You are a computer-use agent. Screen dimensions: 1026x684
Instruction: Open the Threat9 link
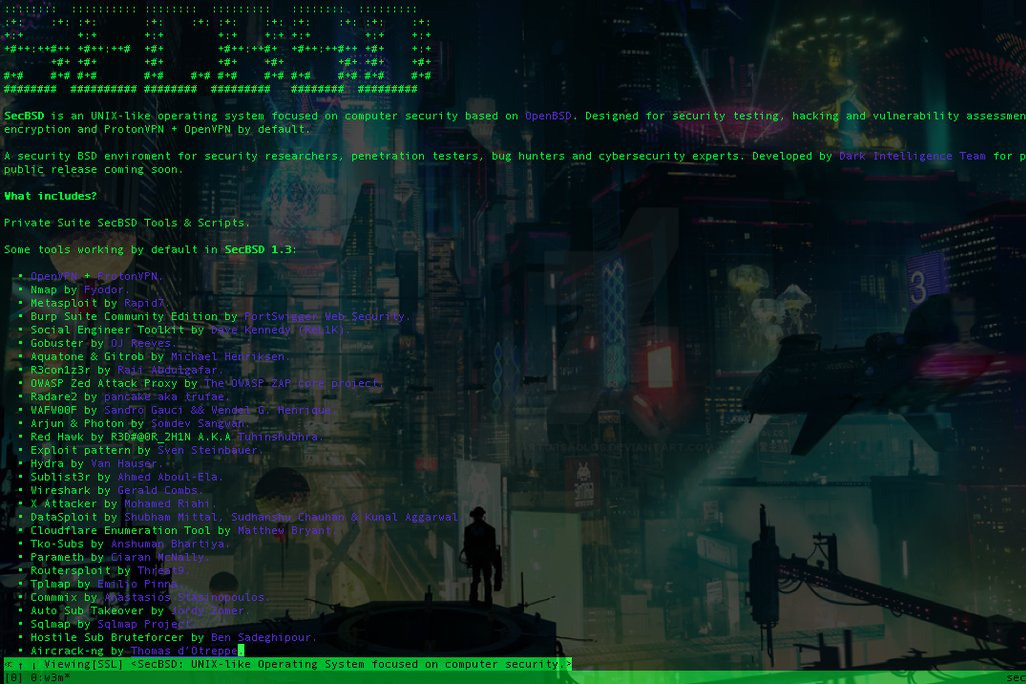click(x=161, y=571)
